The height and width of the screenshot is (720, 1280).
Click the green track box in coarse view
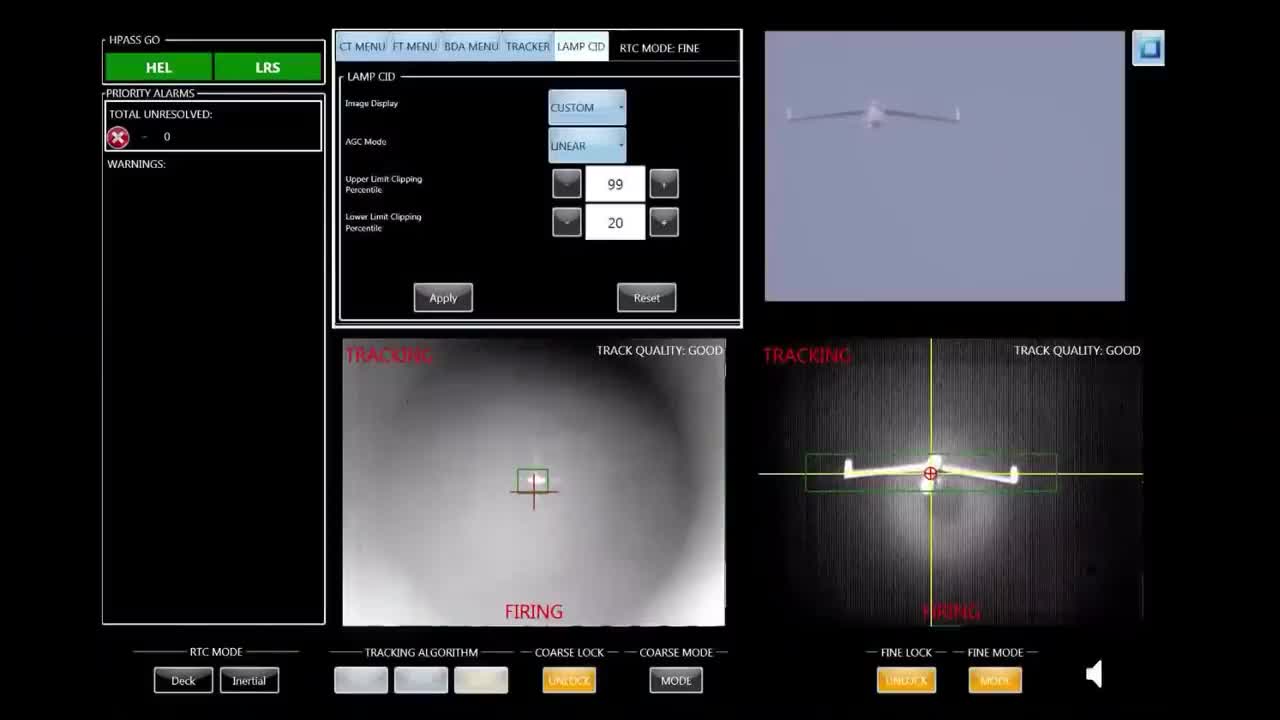[x=533, y=480]
